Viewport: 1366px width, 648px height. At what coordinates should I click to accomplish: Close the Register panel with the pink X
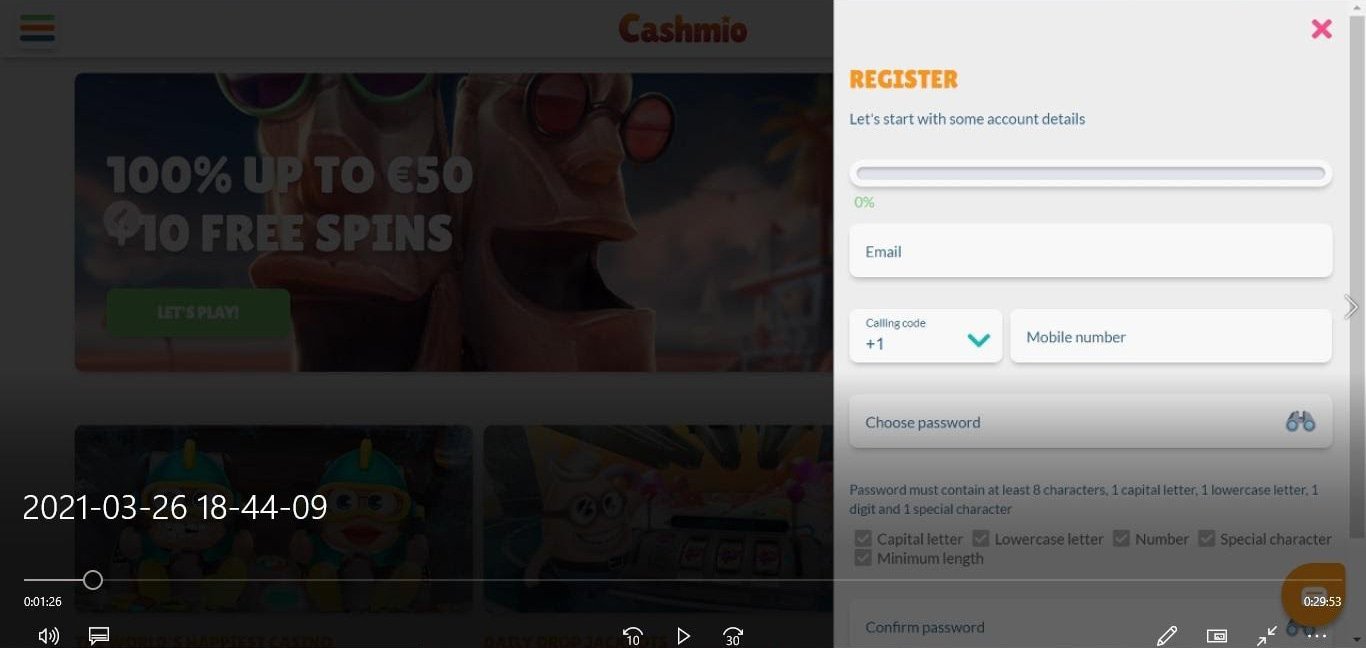1321,29
